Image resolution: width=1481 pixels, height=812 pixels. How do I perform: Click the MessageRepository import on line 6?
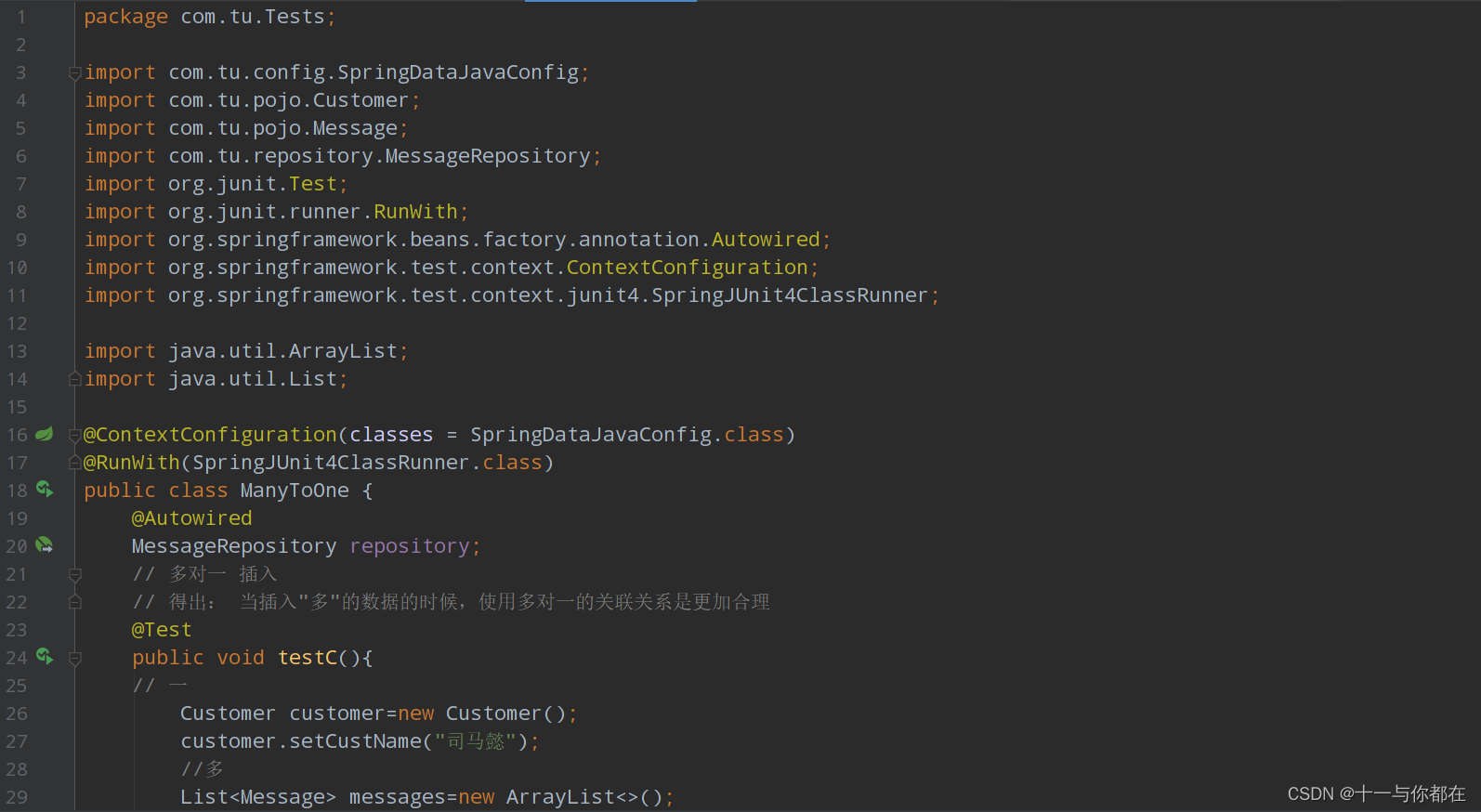(488, 156)
